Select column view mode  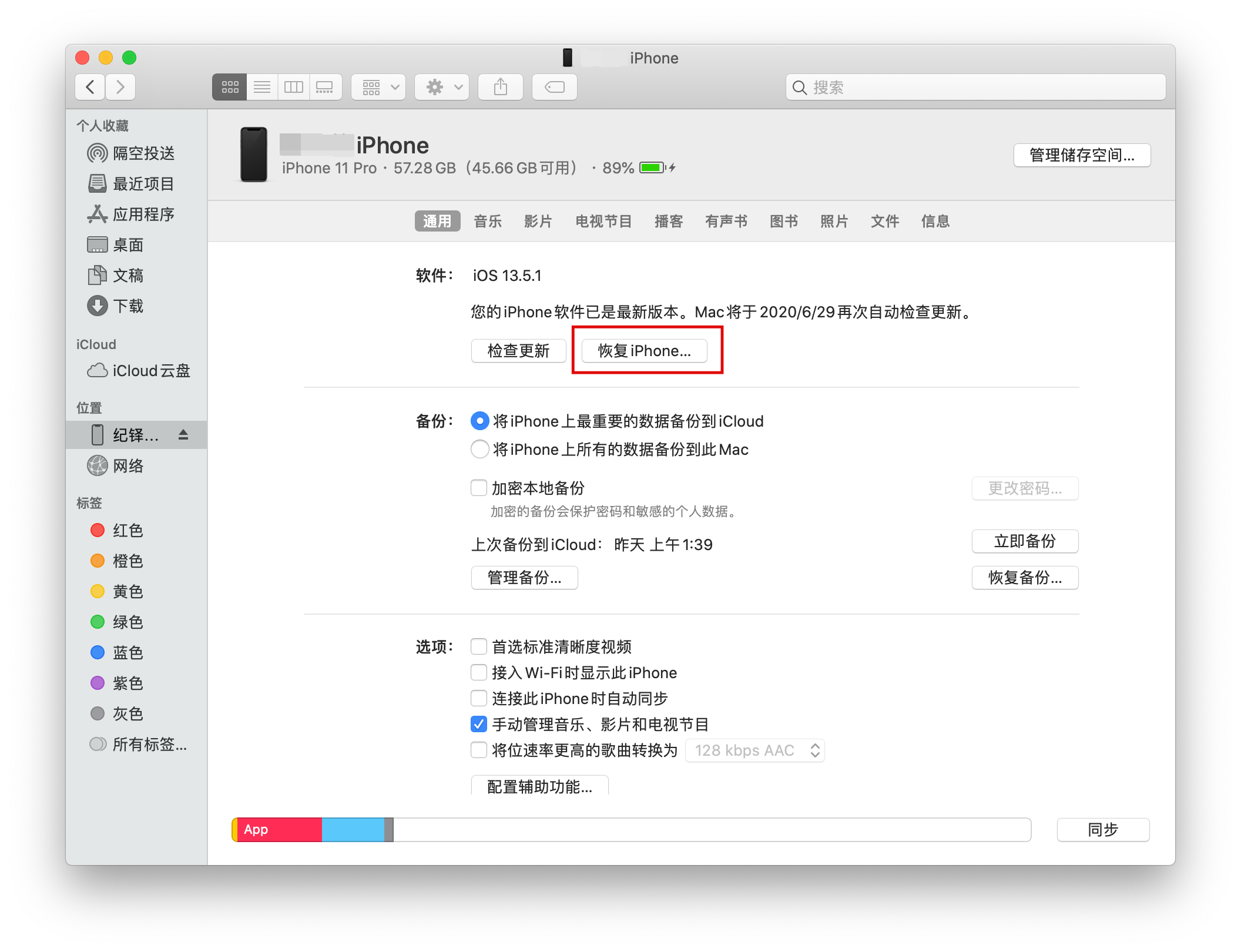(x=294, y=86)
